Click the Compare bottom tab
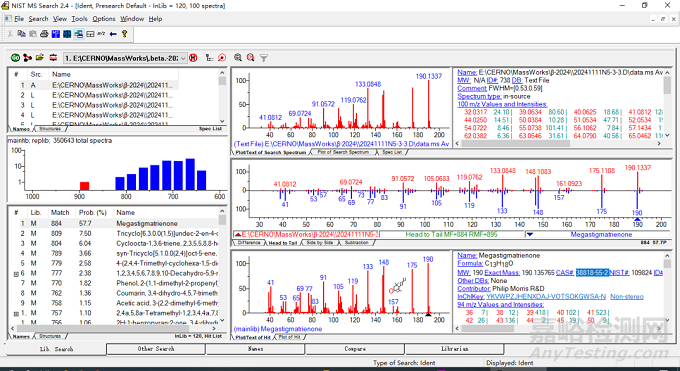This screenshot has height=371, width=680. [355, 349]
